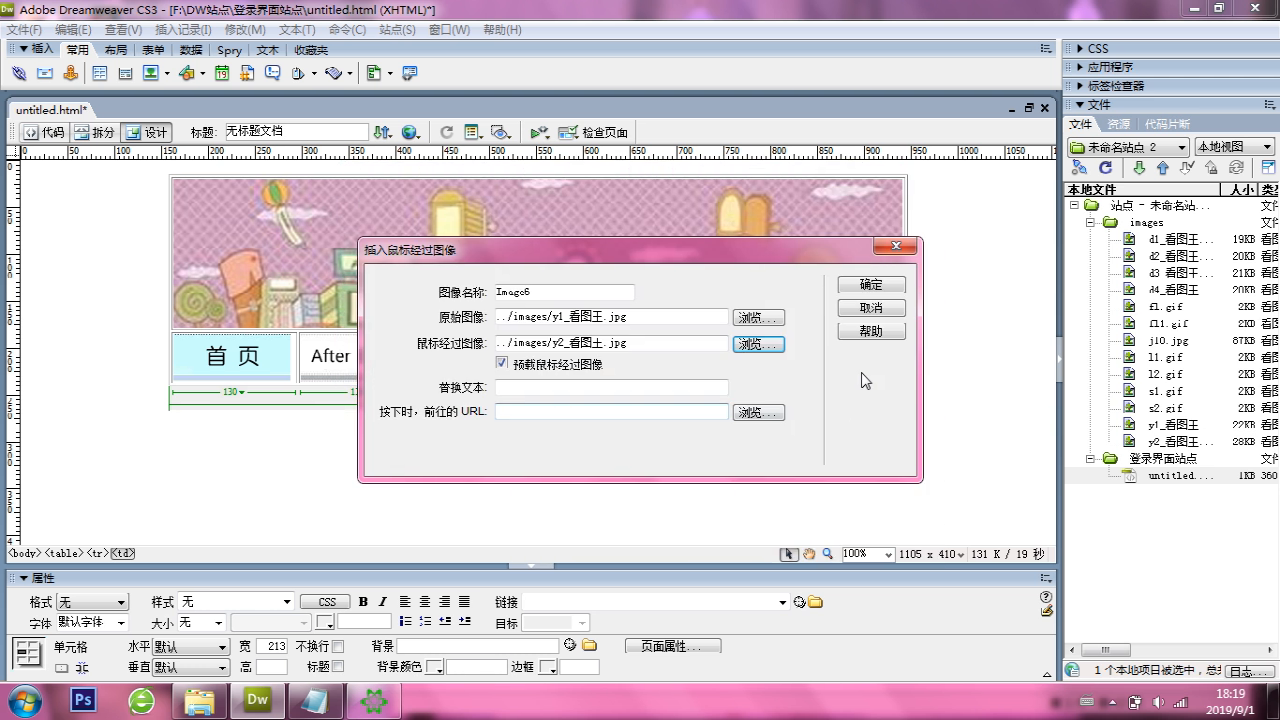Switch to 拆分 split view
Viewport: 1280px width, 720px height.
click(95, 132)
